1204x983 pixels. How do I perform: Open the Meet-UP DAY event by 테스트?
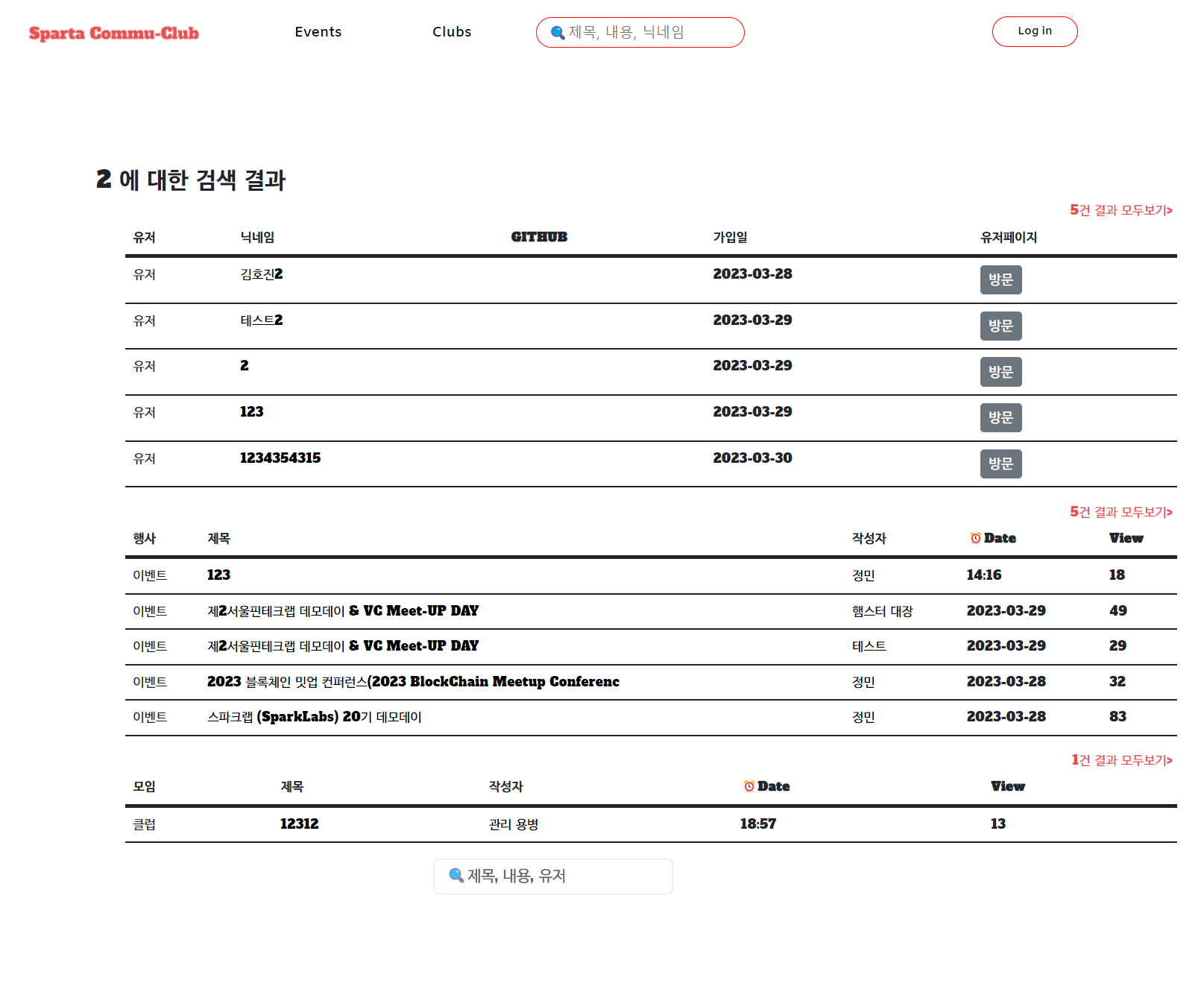(x=343, y=646)
